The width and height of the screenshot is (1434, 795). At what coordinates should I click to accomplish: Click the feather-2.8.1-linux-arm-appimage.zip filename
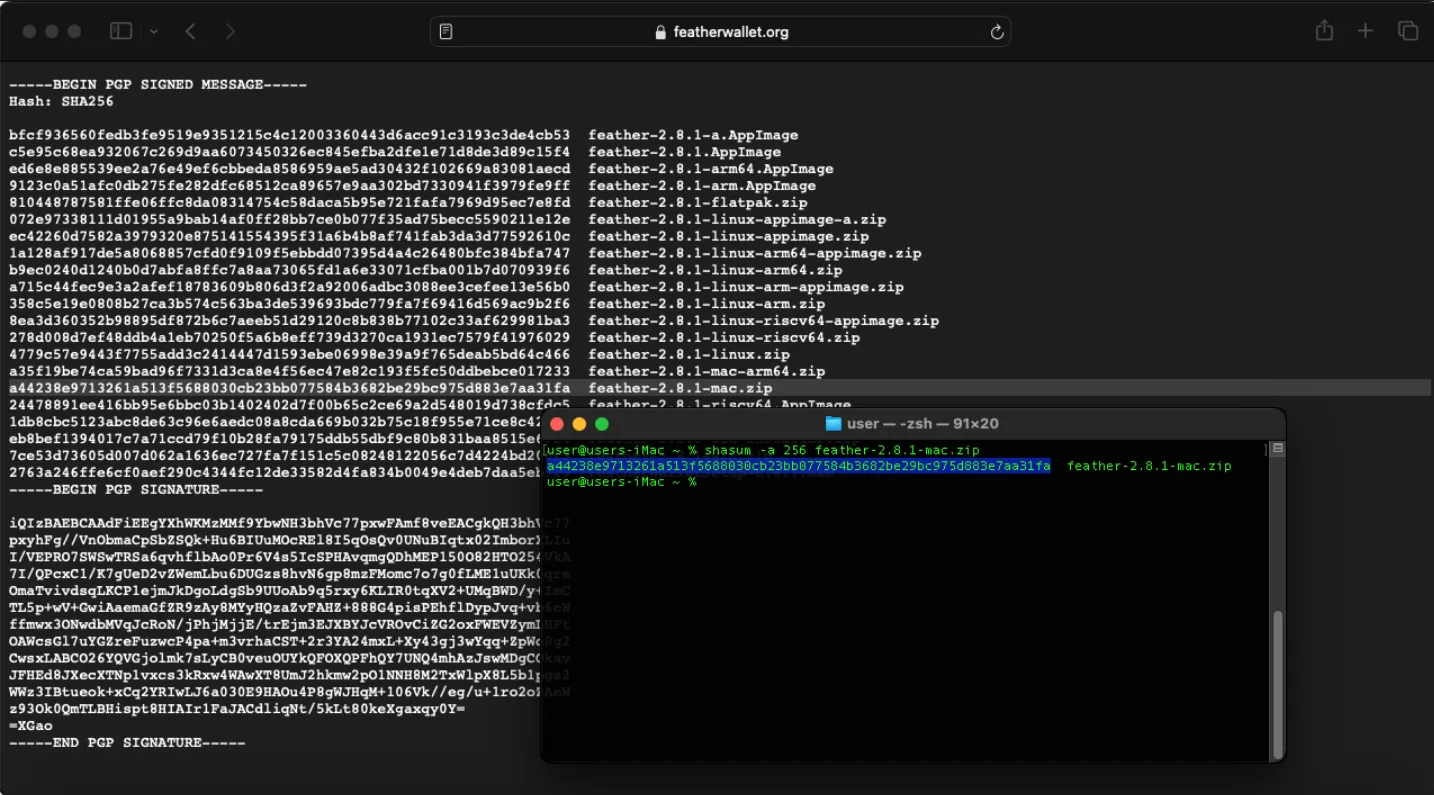pos(746,287)
